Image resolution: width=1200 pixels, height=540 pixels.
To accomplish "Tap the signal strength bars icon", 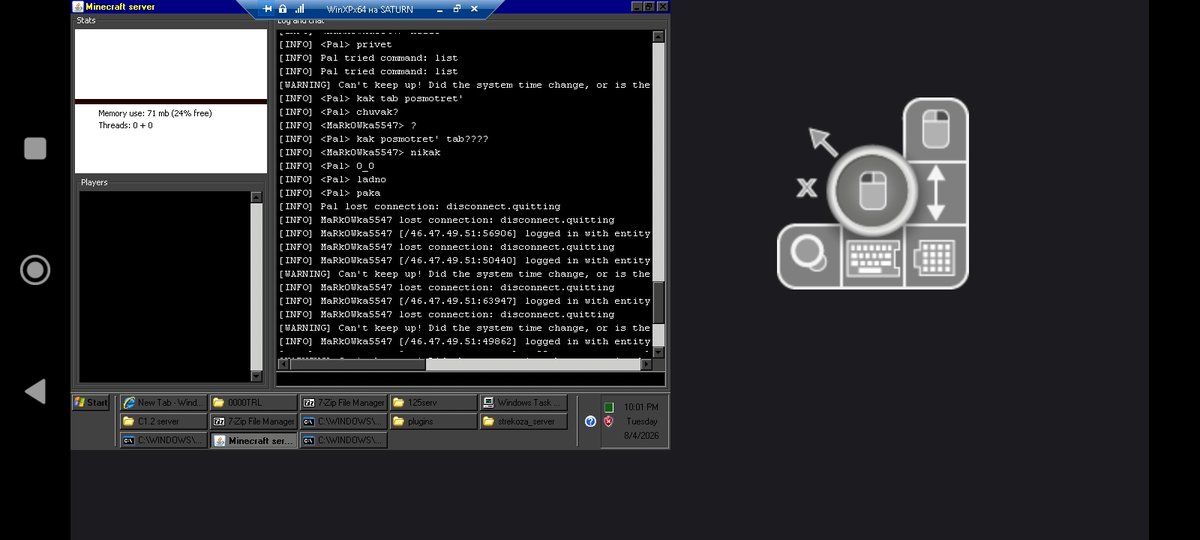I will 299,8.
